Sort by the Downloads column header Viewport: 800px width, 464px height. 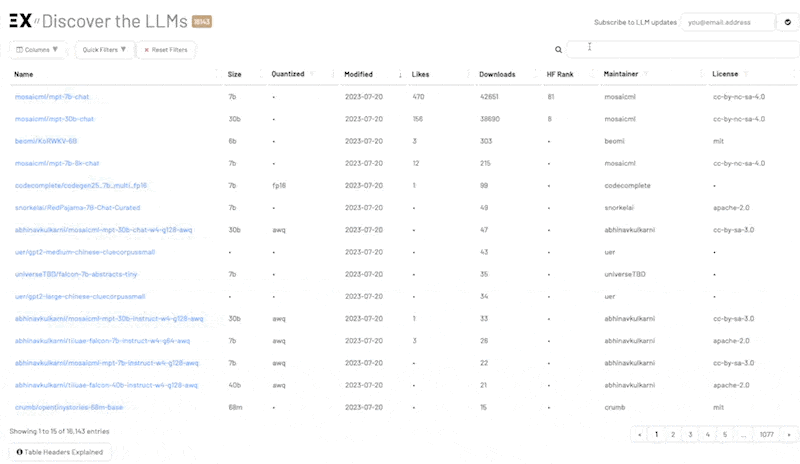pos(497,74)
